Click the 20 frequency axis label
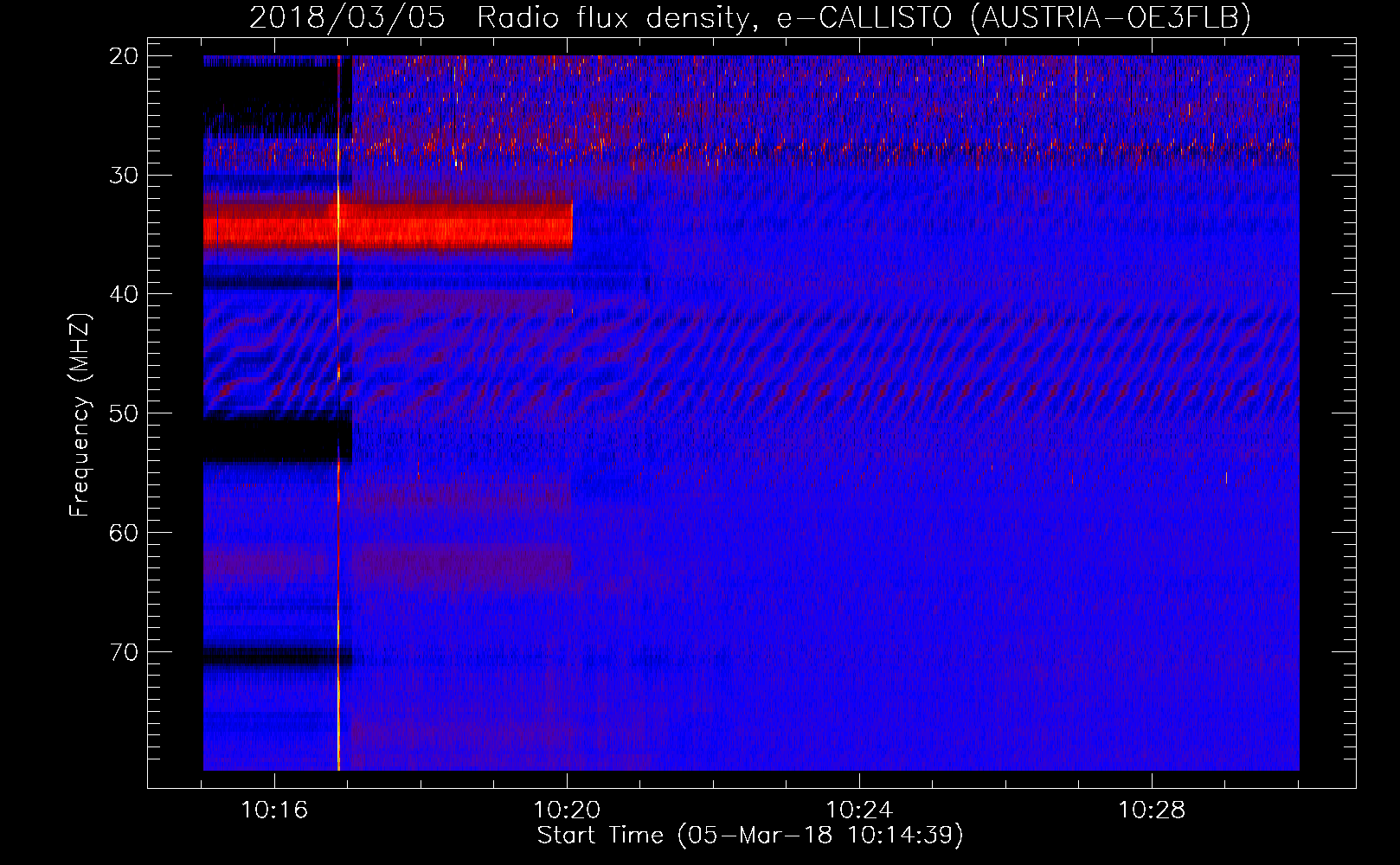The image size is (1400, 865). (x=124, y=56)
